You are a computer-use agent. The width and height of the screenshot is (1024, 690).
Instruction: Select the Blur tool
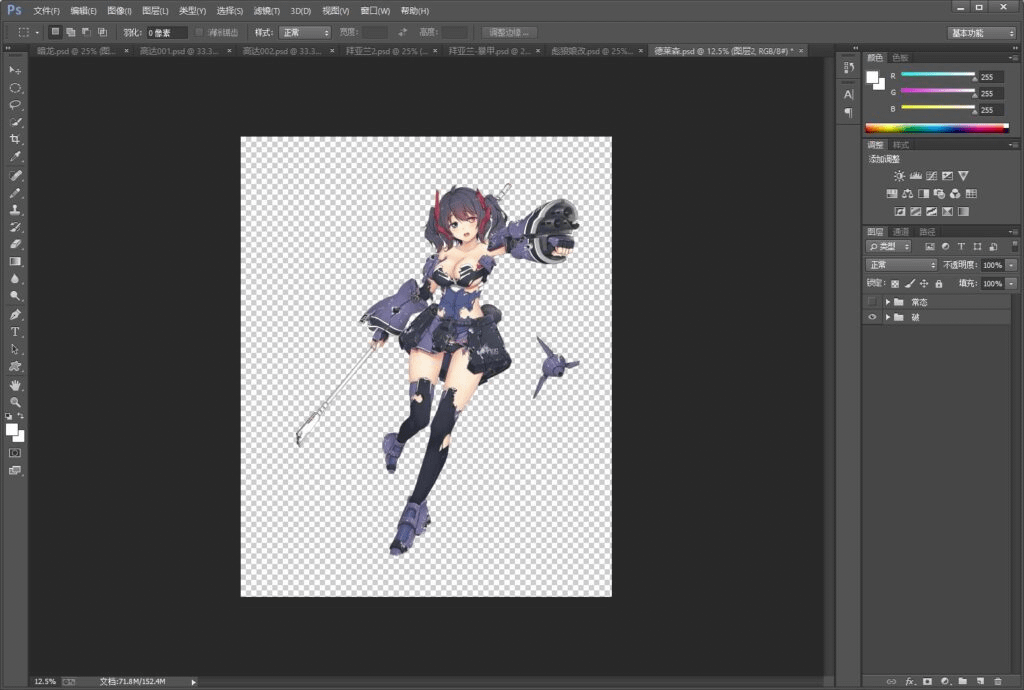[x=14, y=279]
